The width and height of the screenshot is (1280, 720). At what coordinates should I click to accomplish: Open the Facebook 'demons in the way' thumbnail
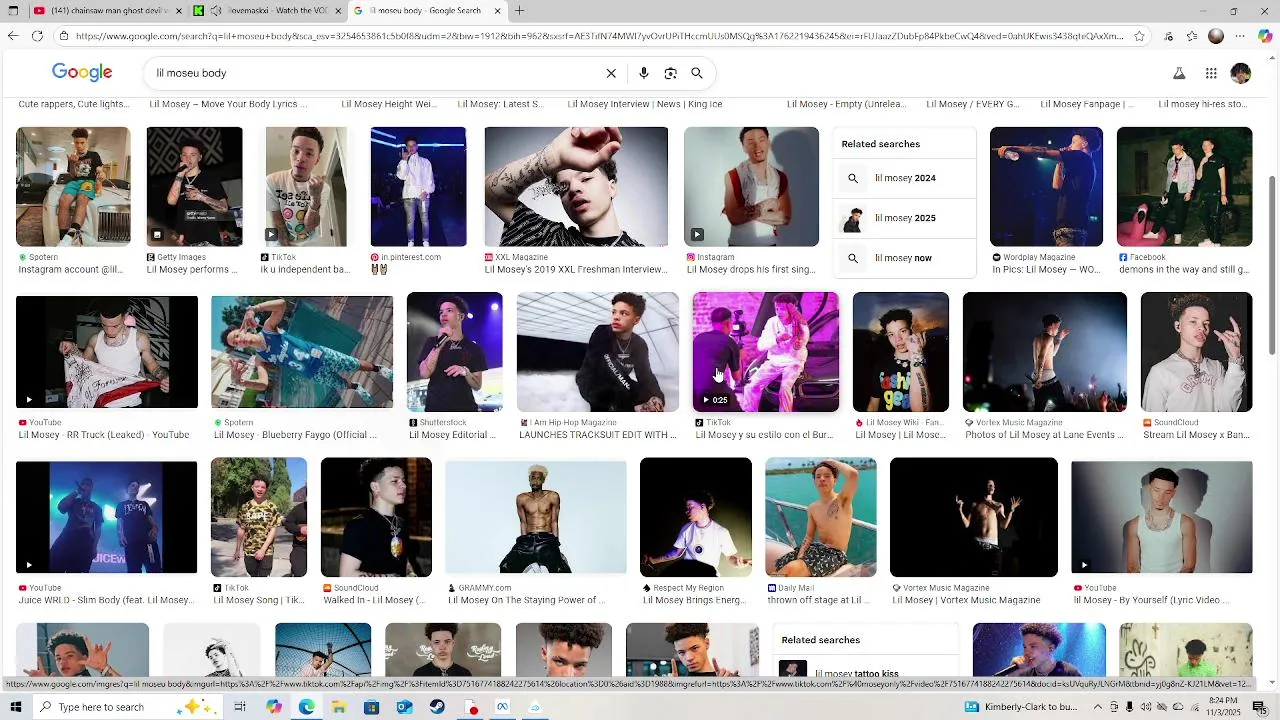[1184, 187]
